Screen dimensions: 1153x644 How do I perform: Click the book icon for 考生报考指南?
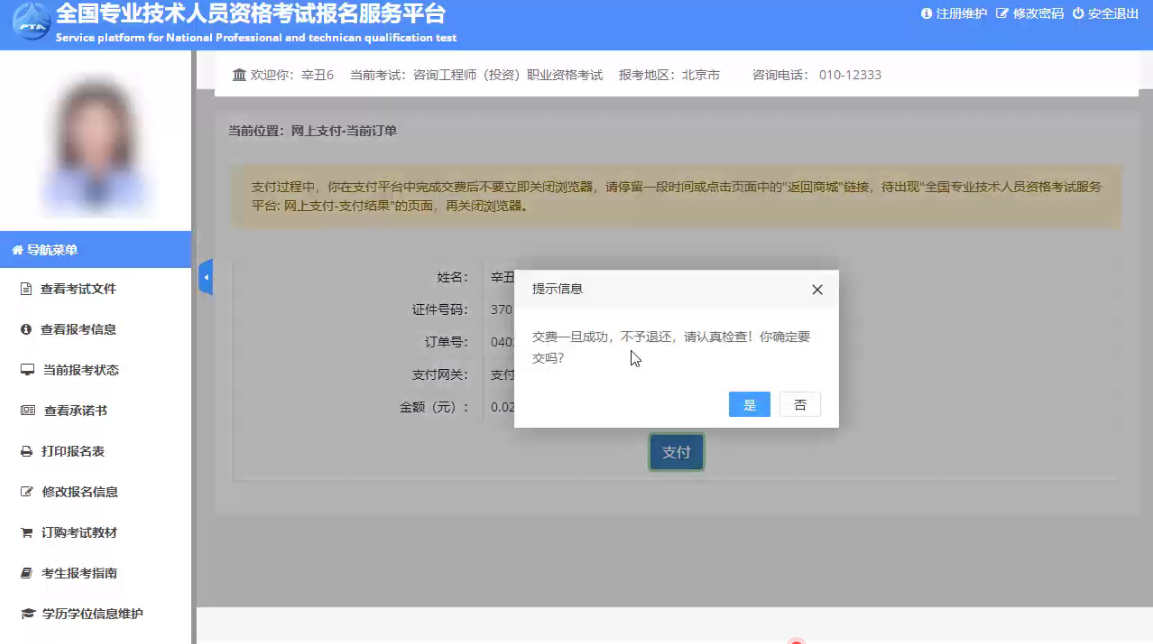point(27,573)
